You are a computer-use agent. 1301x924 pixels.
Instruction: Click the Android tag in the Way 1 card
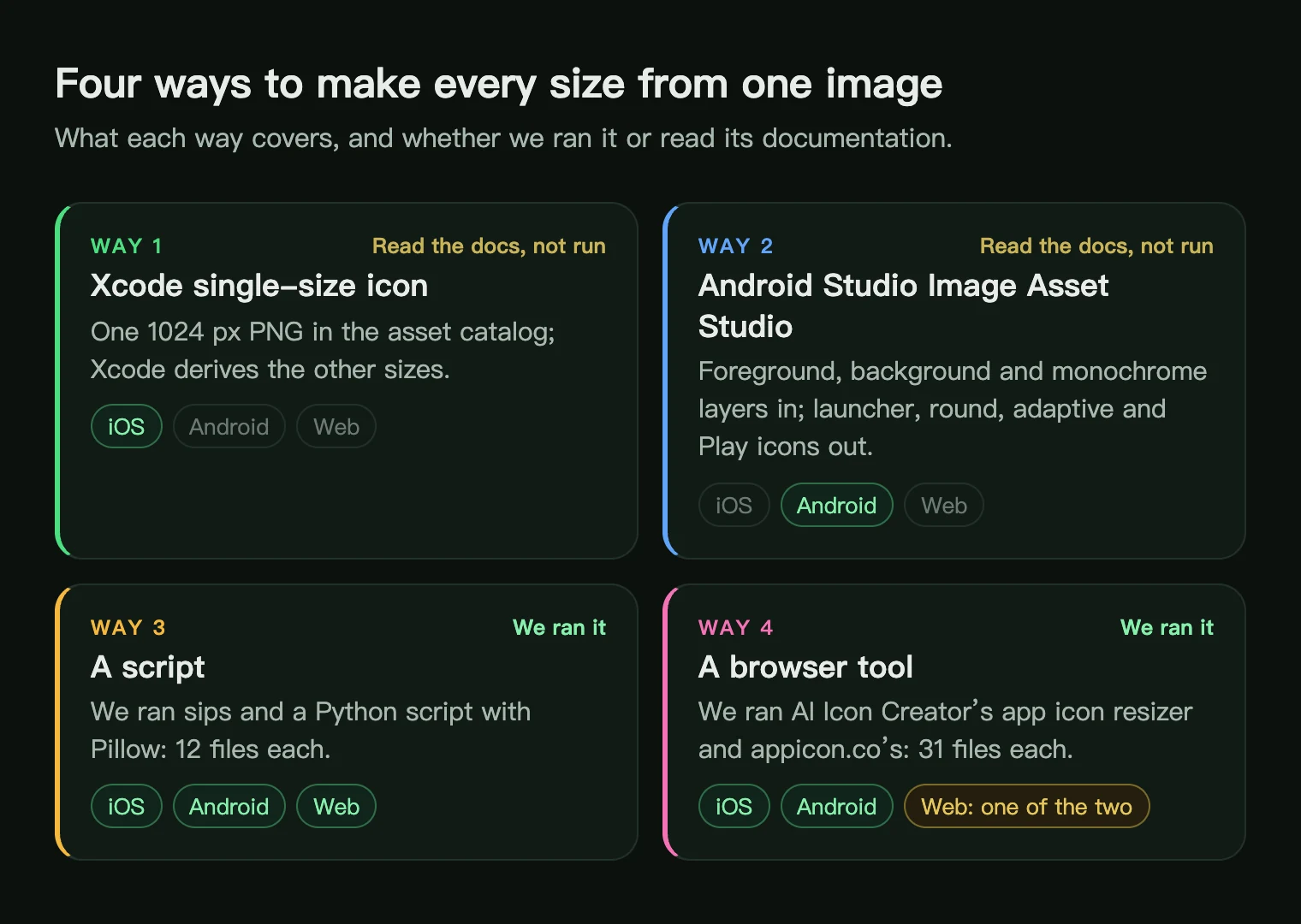pyautogui.click(x=229, y=426)
